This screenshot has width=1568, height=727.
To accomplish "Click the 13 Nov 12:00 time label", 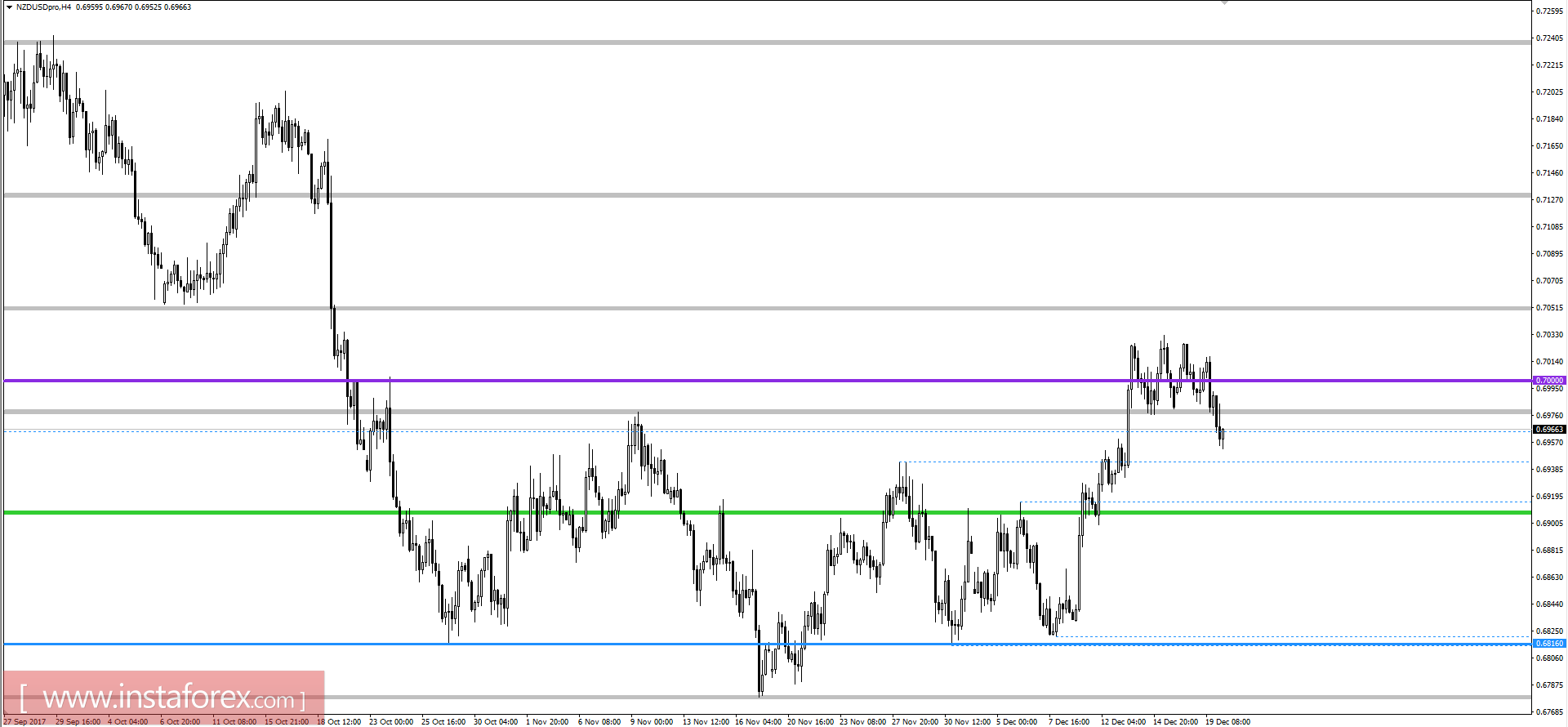I will click(x=706, y=721).
